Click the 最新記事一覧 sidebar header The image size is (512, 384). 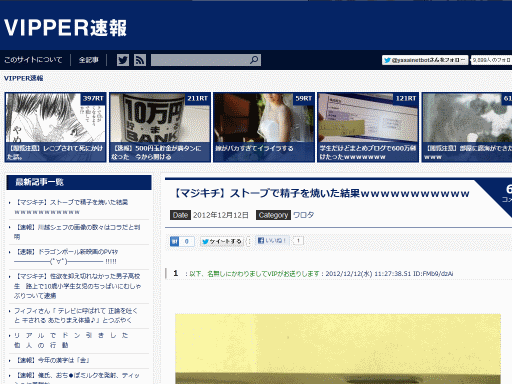click(79, 182)
